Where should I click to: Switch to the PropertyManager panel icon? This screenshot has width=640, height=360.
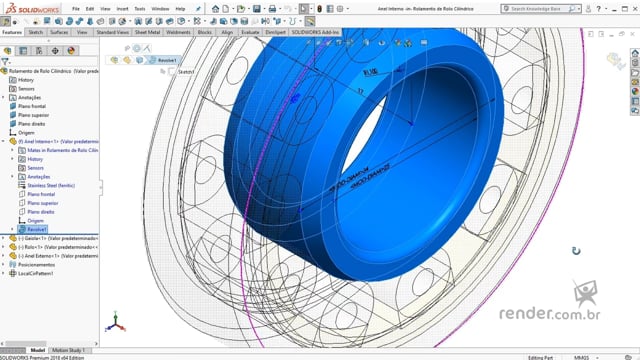(x=23, y=51)
